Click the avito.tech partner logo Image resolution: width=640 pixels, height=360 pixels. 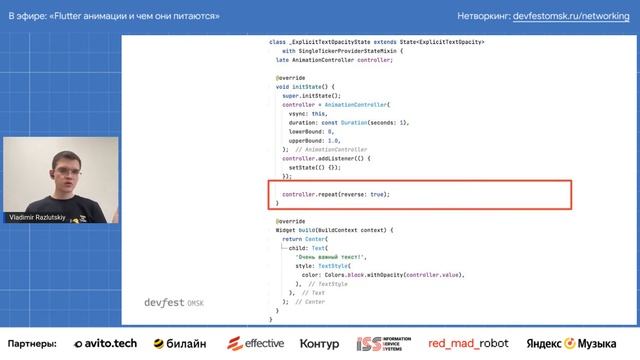point(105,344)
